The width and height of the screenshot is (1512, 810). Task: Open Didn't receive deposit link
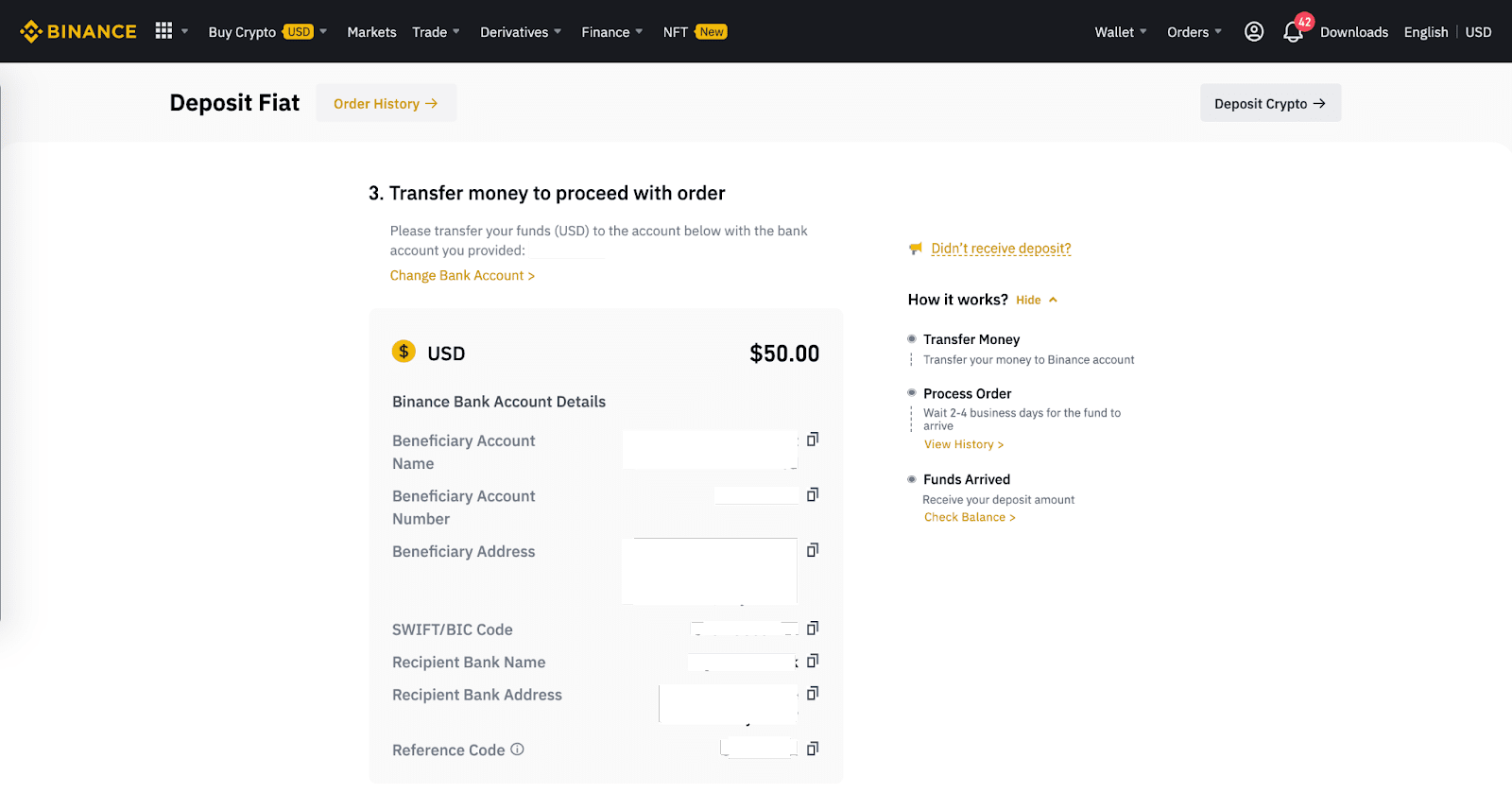pyautogui.click(x=1001, y=249)
